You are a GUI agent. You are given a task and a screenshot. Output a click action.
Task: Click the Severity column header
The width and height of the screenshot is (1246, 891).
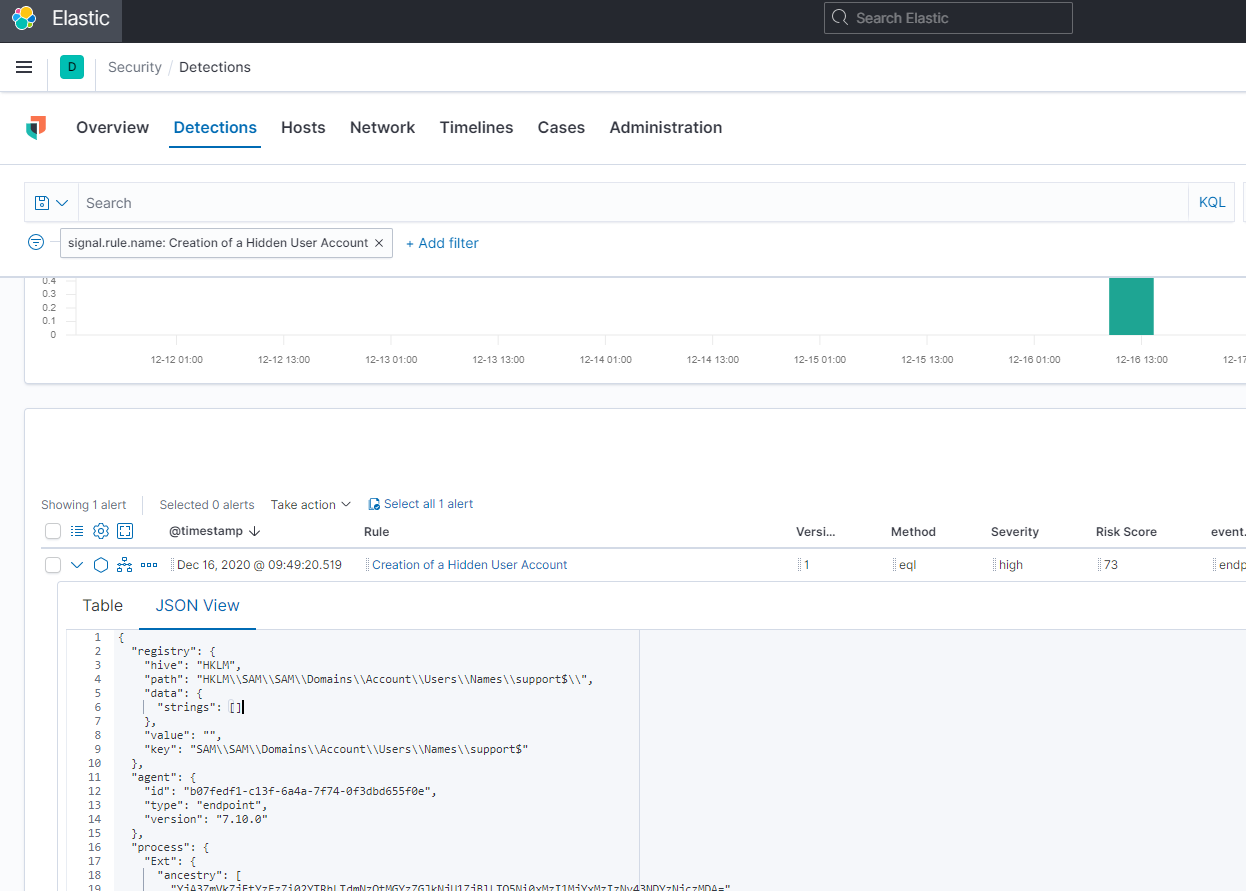(x=1015, y=531)
